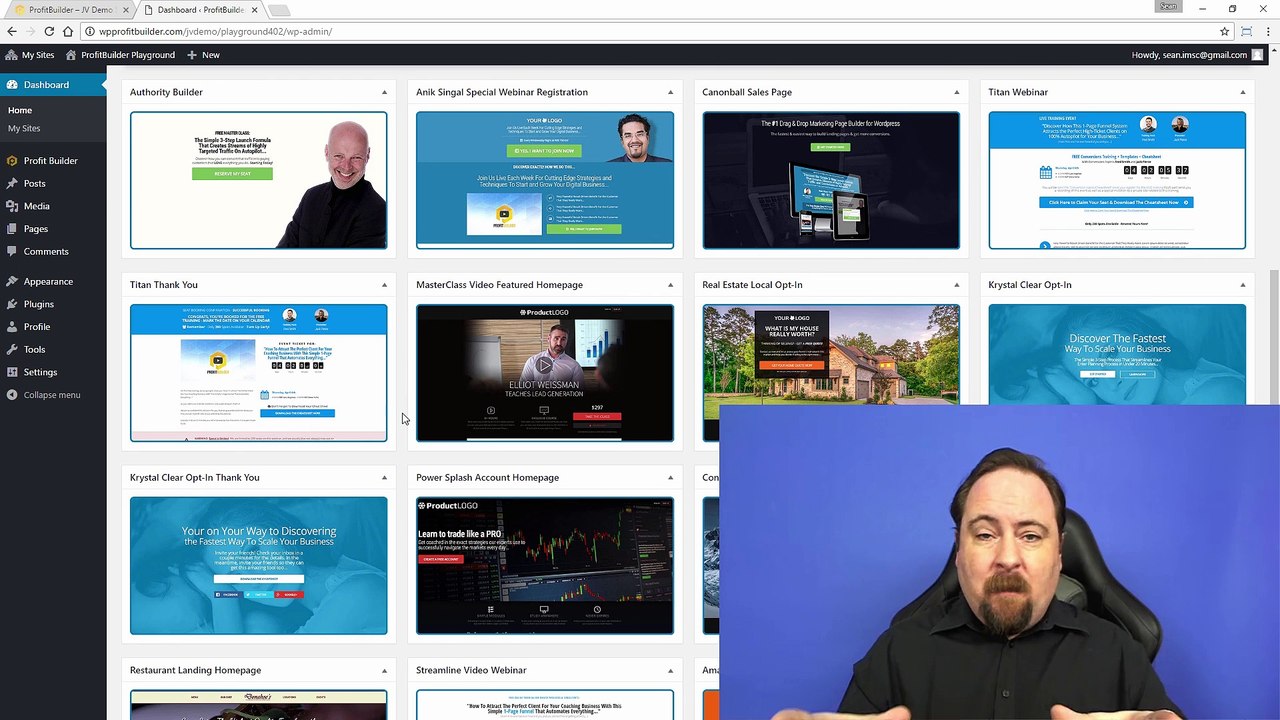The height and width of the screenshot is (720, 1280).
Task: Toggle the Canonball Sales Page panel arrow
Action: (x=956, y=92)
